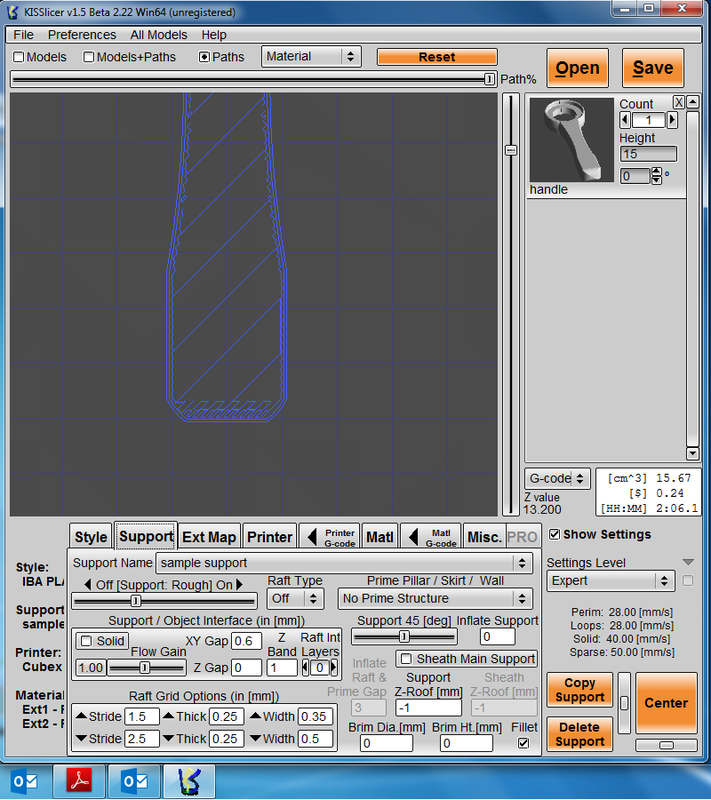Uncheck the Fillet checkbox
Screen dimensions: 711x800
[x=523, y=743]
